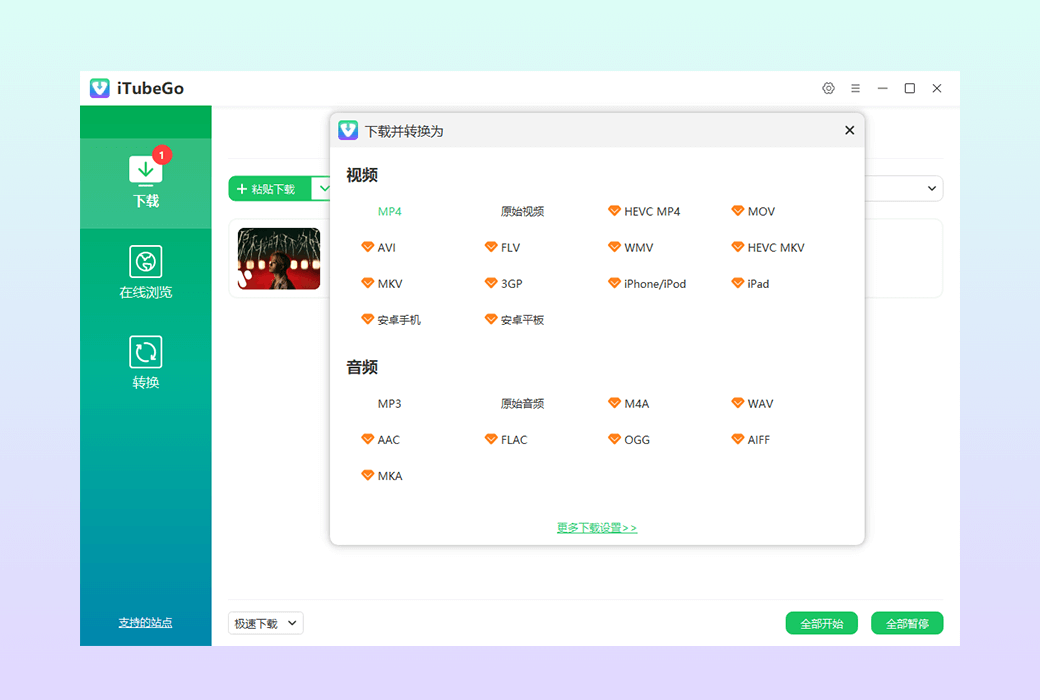Click the orange diamond icon next to WAV

738,403
